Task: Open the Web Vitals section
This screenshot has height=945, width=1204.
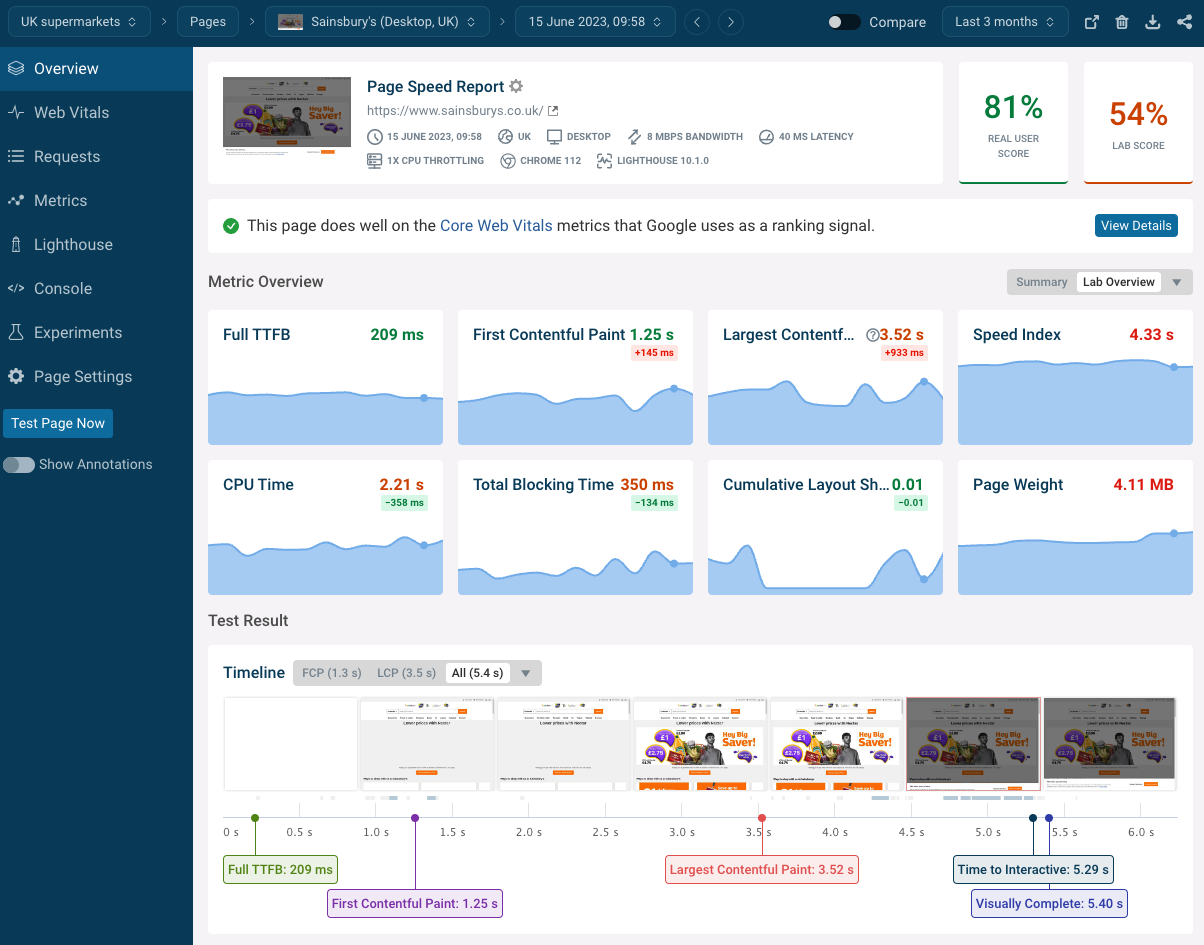Action: (96, 112)
